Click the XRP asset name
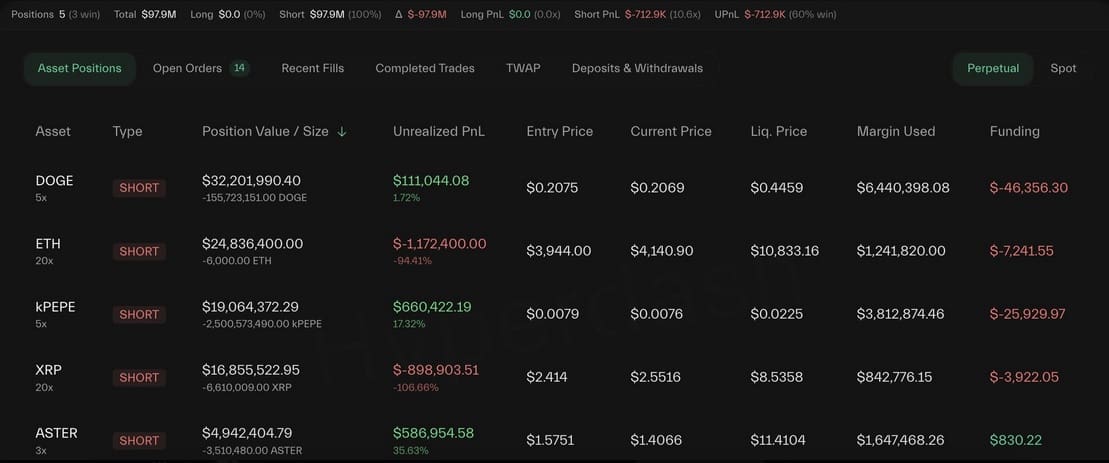Screen dimensions: 1109x463 [48, 370]
